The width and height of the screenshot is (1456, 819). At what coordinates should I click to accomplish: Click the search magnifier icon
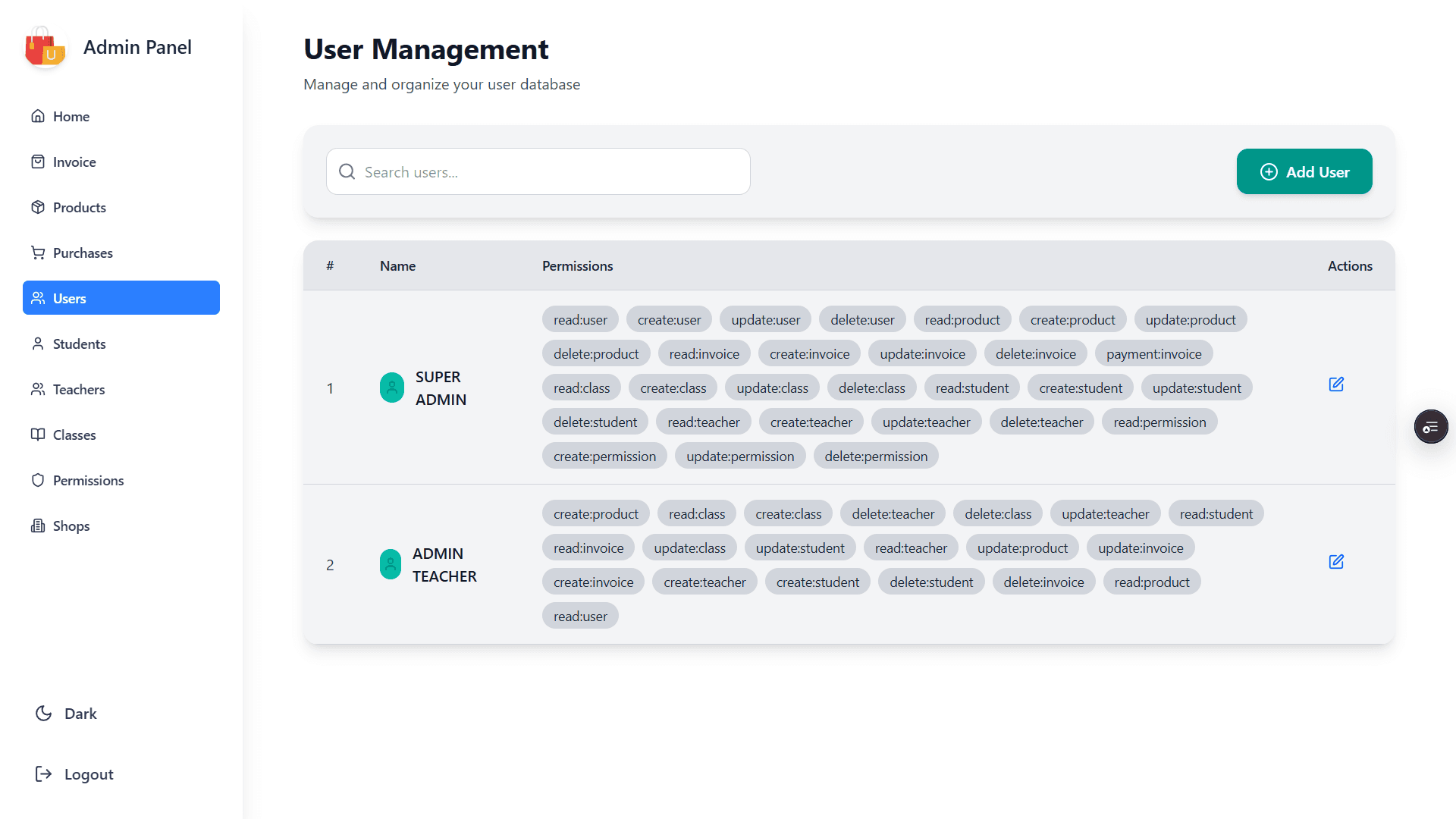click(347, 171)
